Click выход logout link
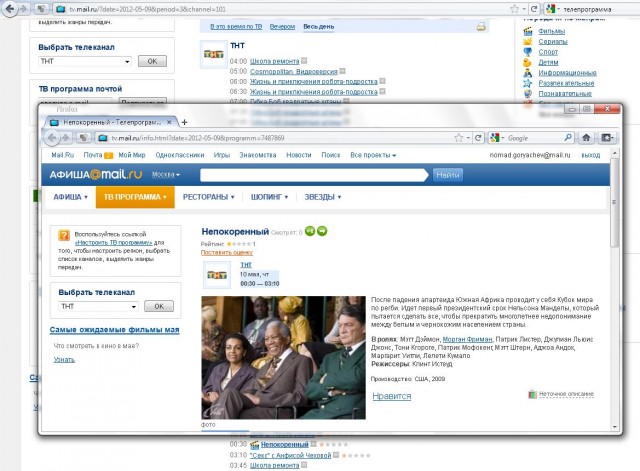The image size is (640, 471). (x=591, y=155)
